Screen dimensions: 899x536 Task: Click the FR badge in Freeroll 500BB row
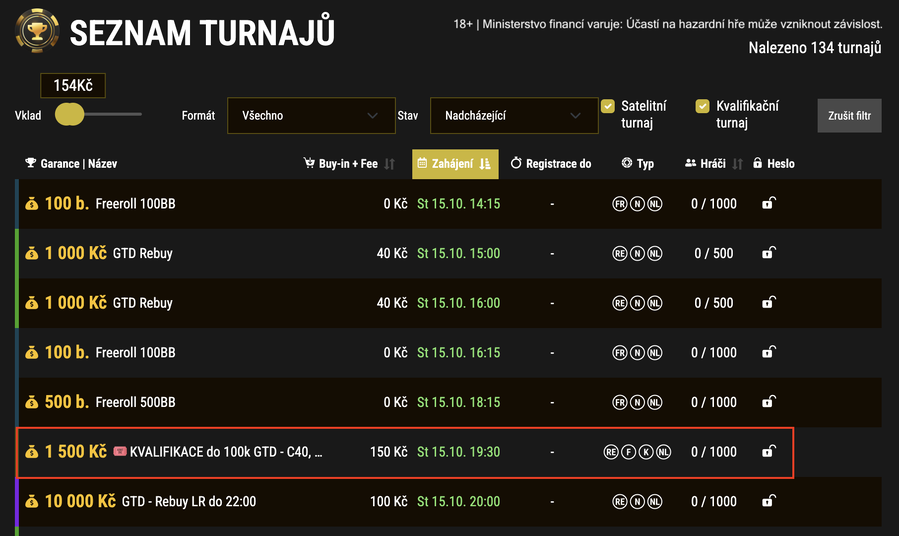tap(620, 403)
